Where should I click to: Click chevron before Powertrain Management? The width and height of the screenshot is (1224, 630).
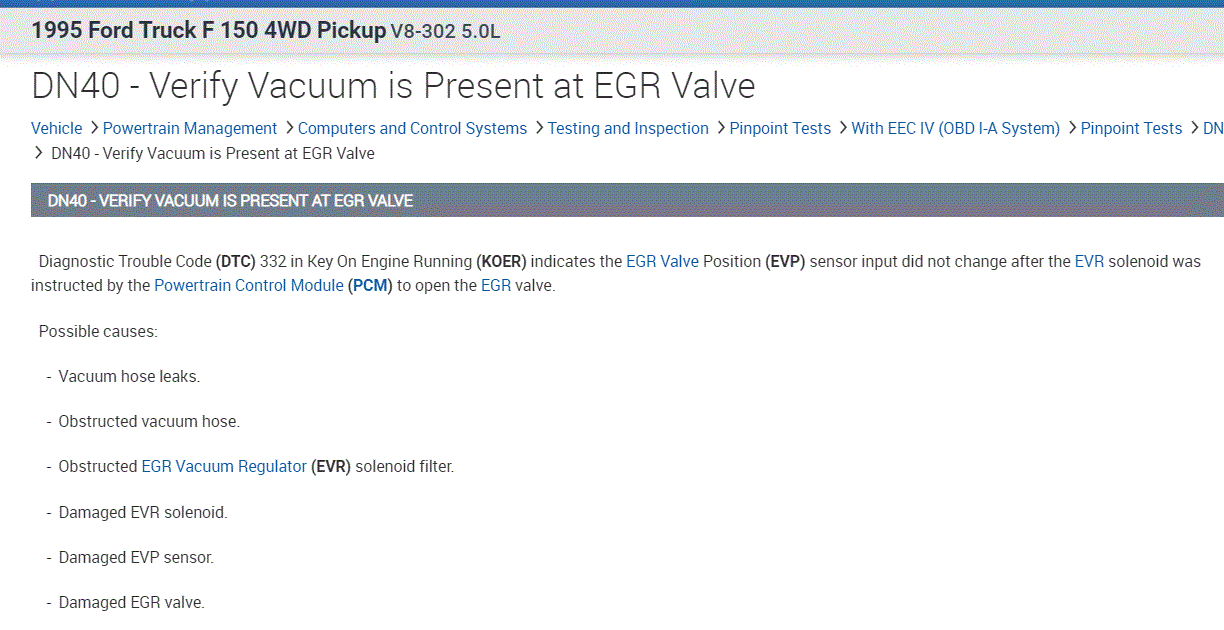[x=93, y=128]
